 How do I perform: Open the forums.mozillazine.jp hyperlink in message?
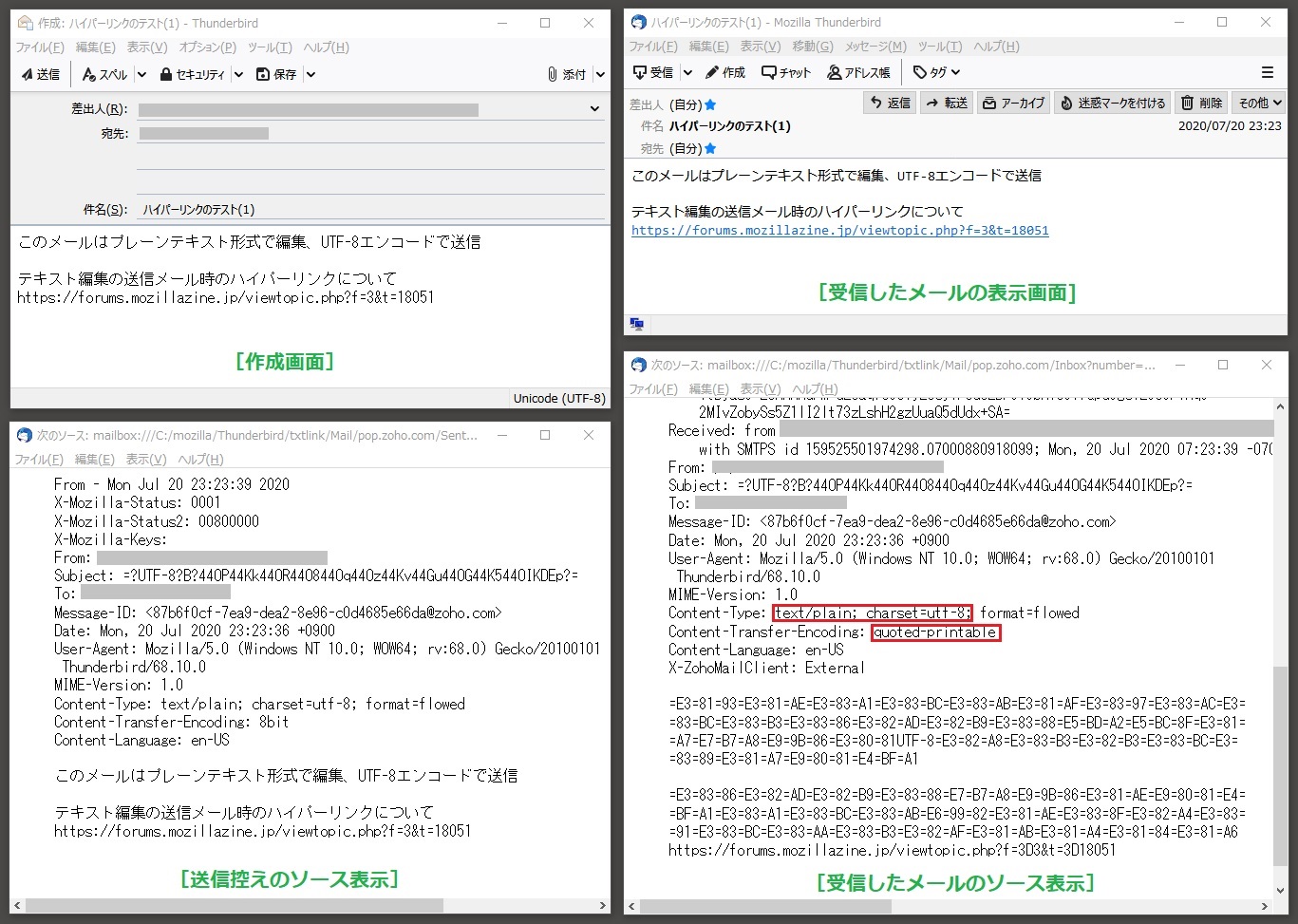click(x=839, y=230)
